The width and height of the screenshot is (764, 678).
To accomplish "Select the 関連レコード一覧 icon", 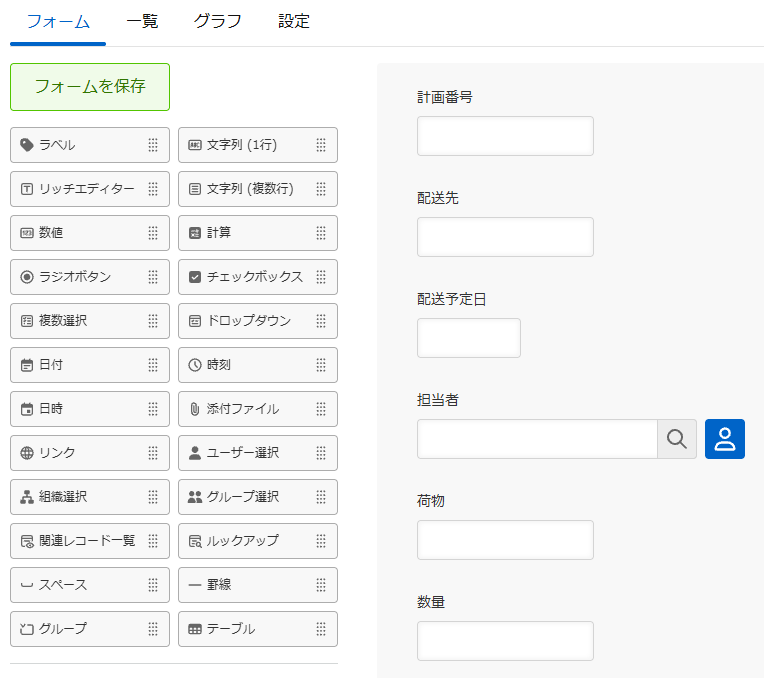I will coord(27,541).
